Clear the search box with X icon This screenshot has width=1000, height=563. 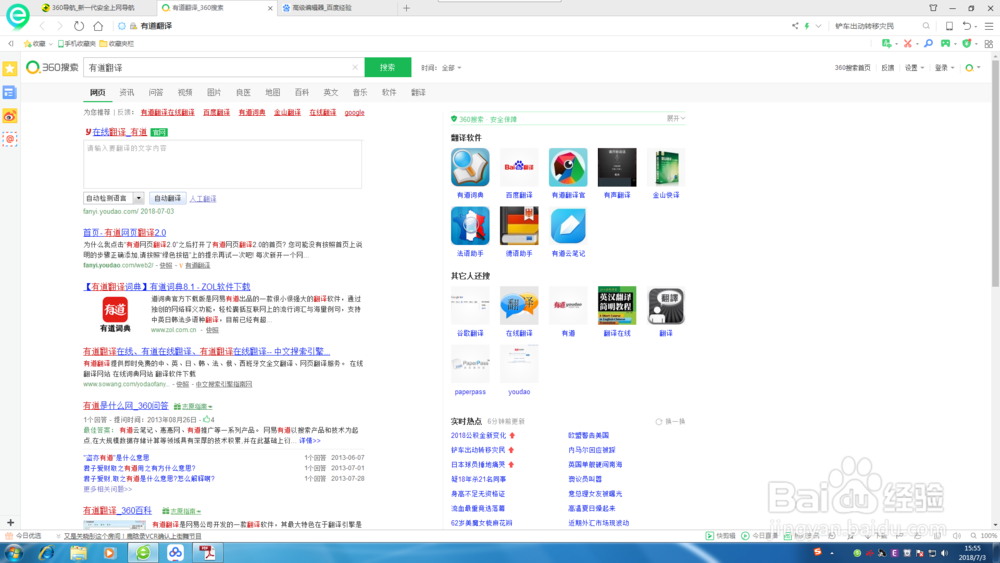(355, 68)
